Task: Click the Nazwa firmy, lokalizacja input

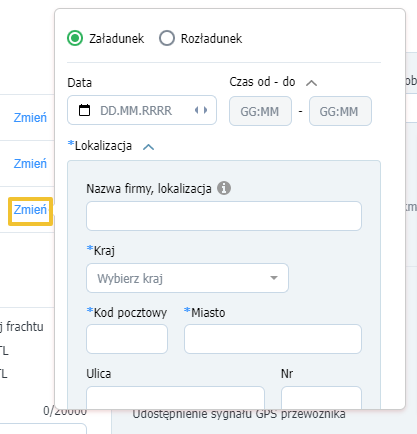Action: pos(224,216)
